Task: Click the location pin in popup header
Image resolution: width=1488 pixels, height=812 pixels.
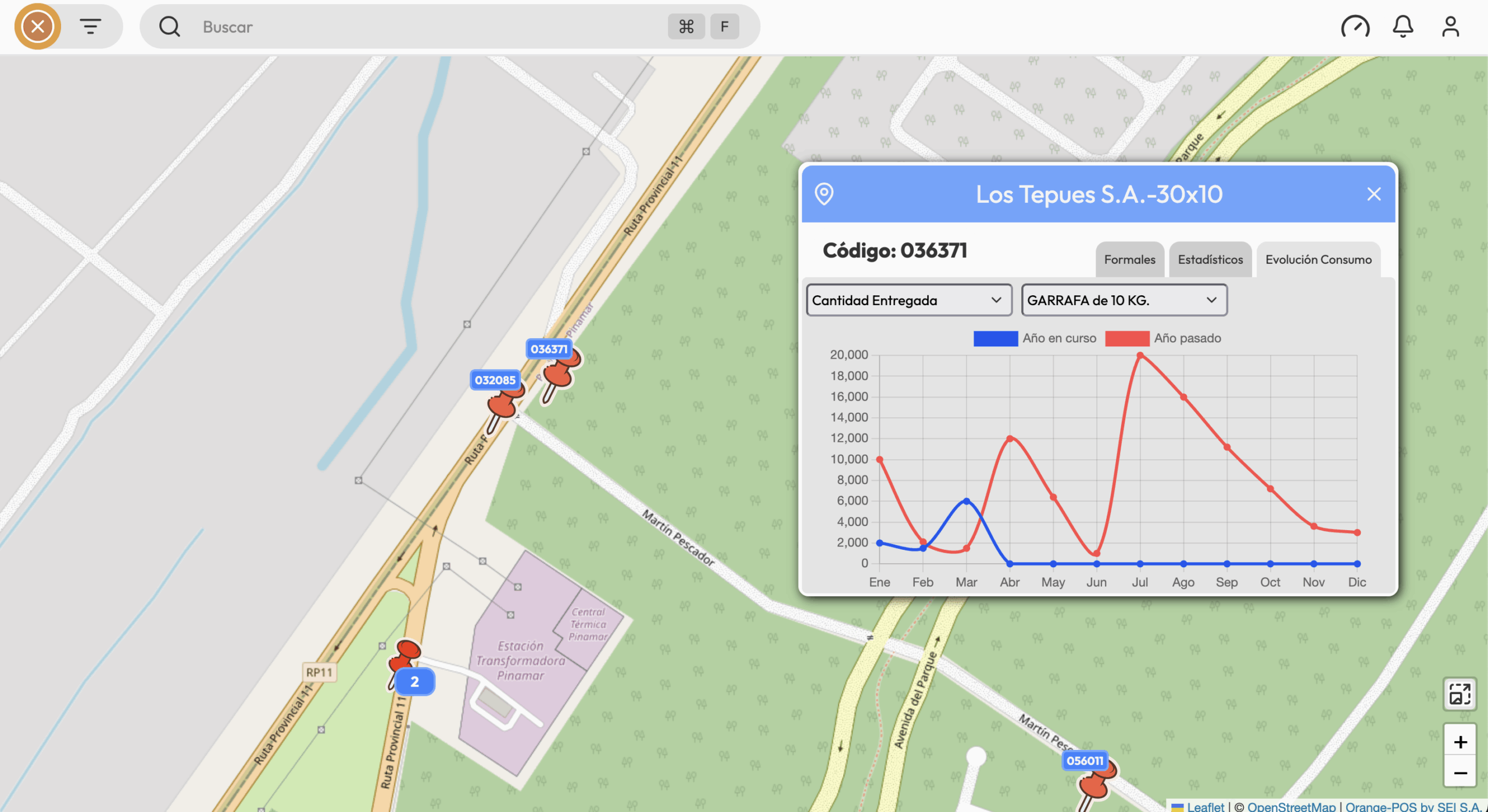Action: [824, 194]
